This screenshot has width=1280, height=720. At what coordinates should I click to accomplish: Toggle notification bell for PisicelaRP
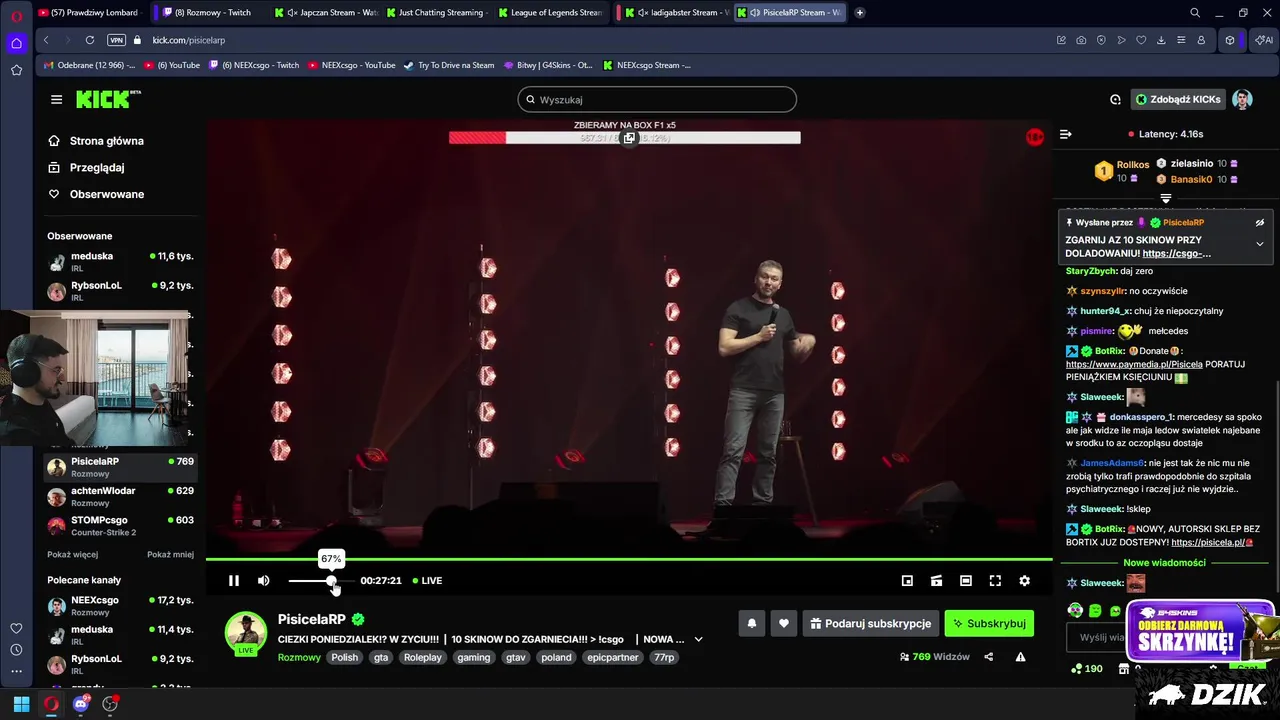pyautogui.click(x=752, y=623)
